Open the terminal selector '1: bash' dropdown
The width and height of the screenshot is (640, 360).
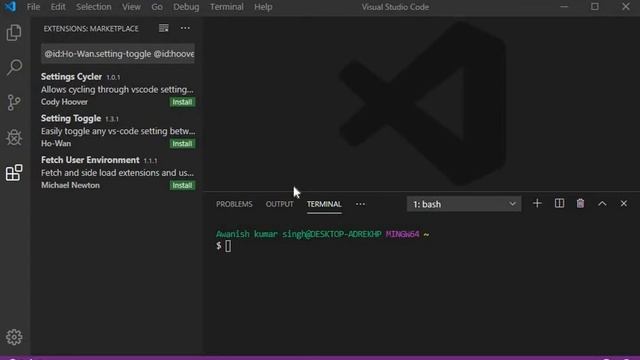coord(464,204)
